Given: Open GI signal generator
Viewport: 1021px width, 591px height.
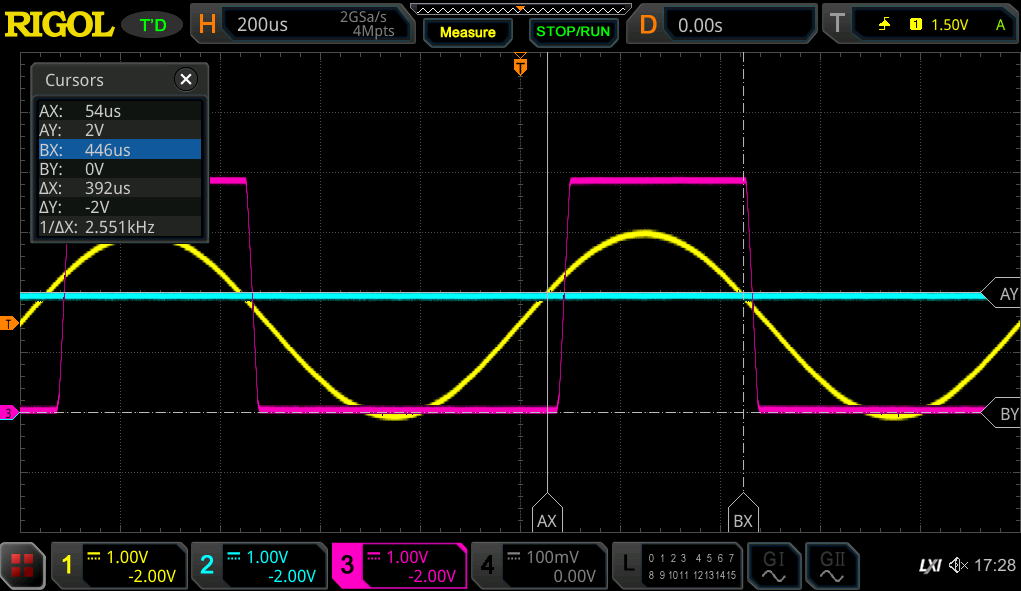Looking at the screenshot, I should coord(774,565).
